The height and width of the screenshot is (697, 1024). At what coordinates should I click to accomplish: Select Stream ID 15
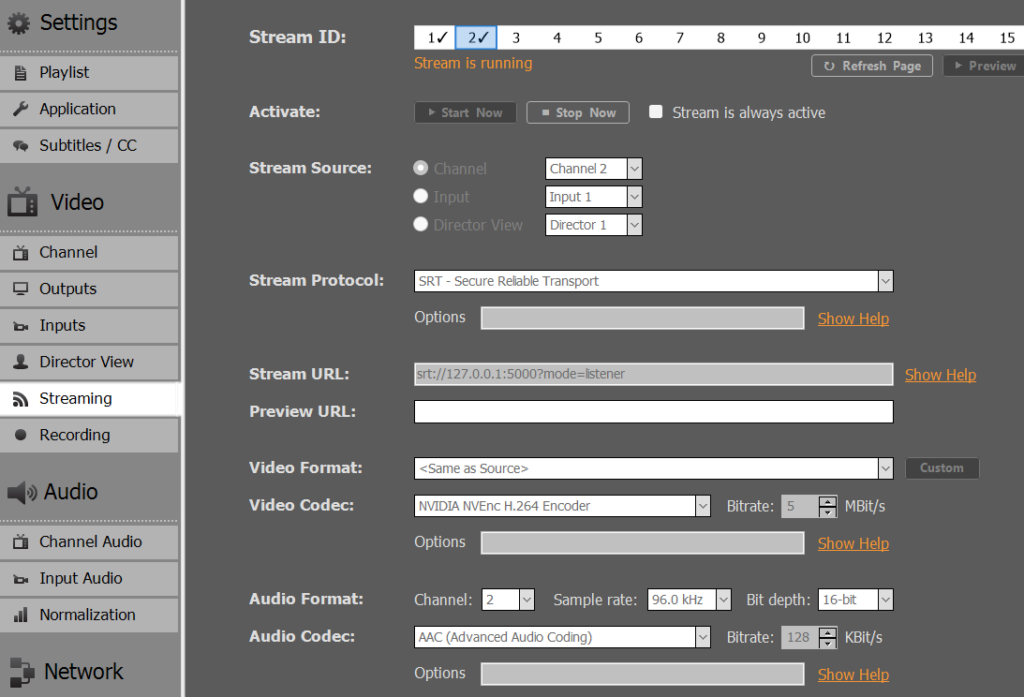tap(965, 36)
